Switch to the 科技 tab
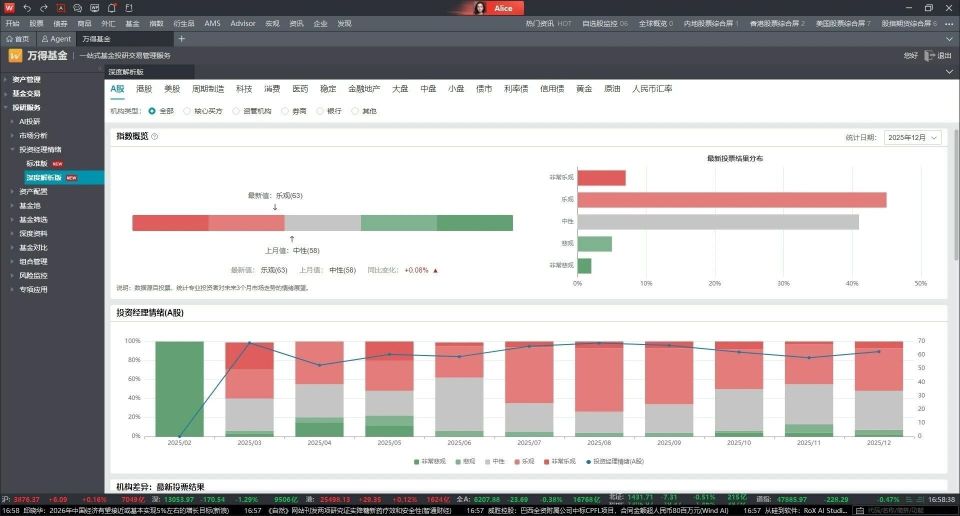Image resolution: width=960 pixels, height=516 pixels. (244, 89)
